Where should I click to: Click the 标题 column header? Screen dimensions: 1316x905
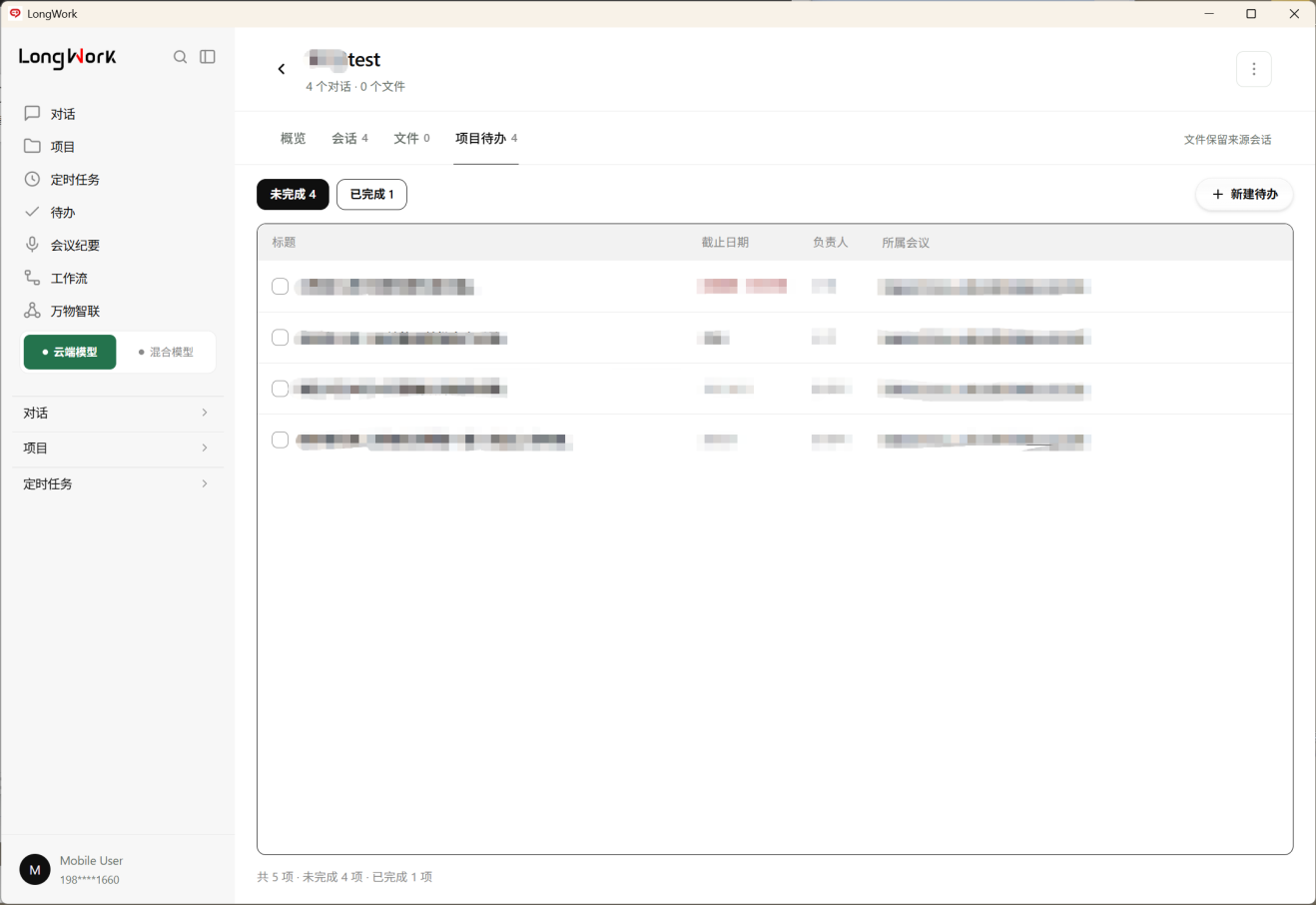click(x=284, y=243)
